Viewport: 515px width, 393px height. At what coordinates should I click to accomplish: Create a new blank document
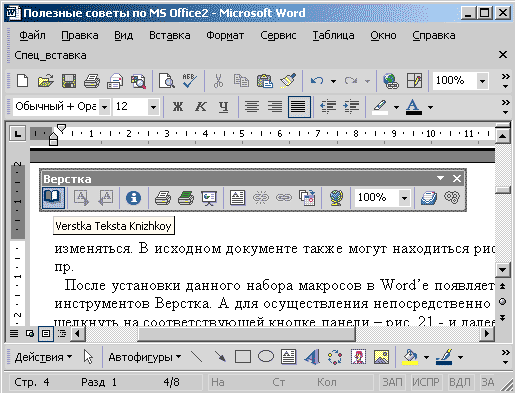(x=22, y=81)
